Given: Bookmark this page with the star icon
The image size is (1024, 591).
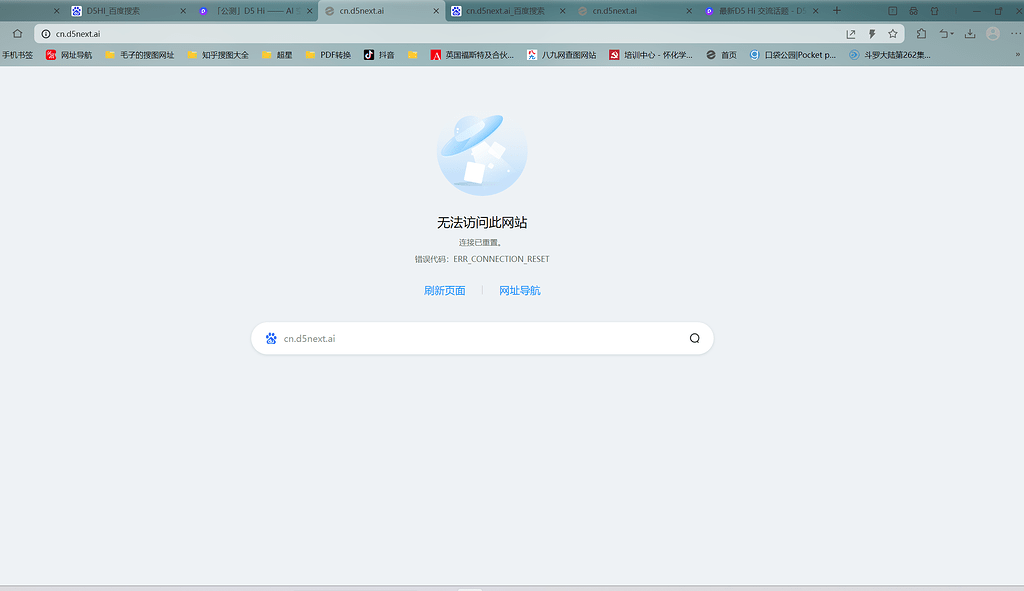Looking at the screenshot, I should [x=893, y=33].
